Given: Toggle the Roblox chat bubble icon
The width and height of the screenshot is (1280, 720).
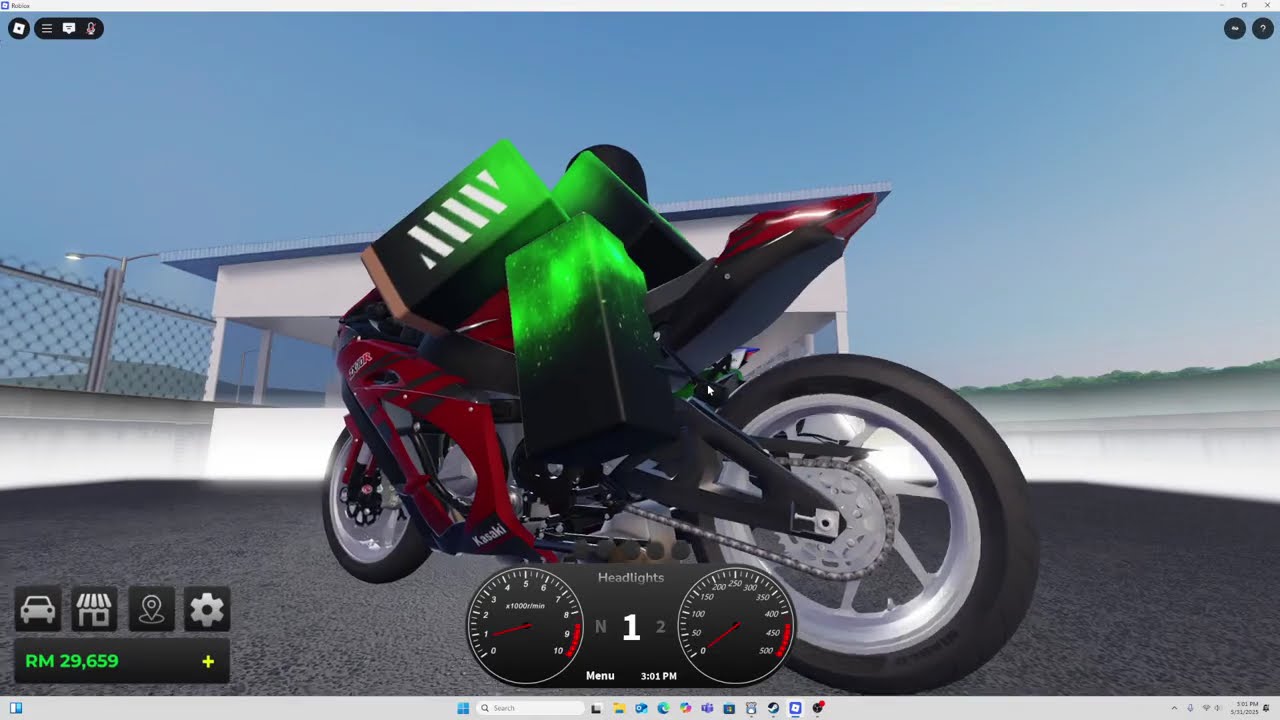Looking at the screenshot, I should click(x=69, y=28).
